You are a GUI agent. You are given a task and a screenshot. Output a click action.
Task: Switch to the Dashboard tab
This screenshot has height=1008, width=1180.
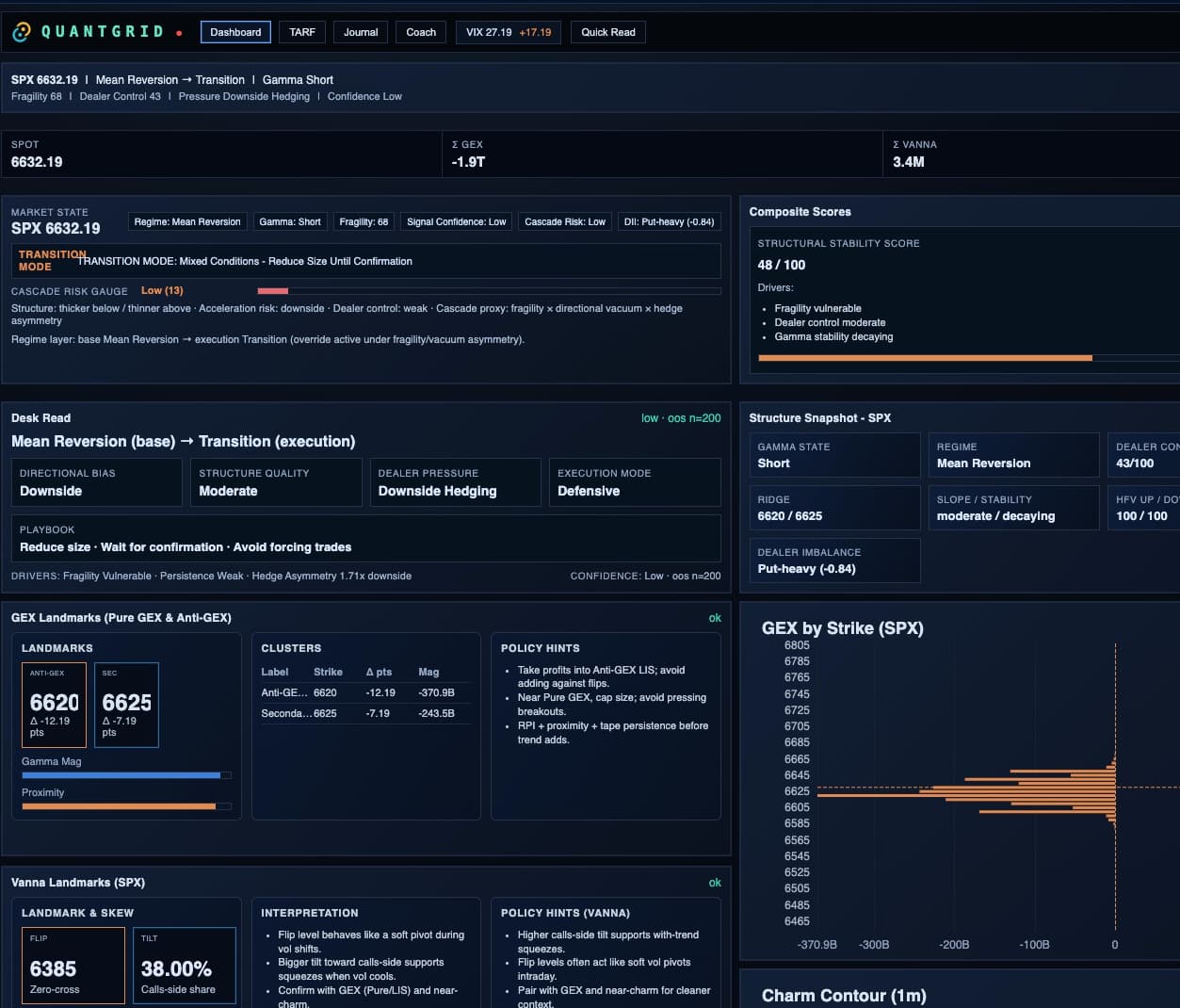coord(235,31)
